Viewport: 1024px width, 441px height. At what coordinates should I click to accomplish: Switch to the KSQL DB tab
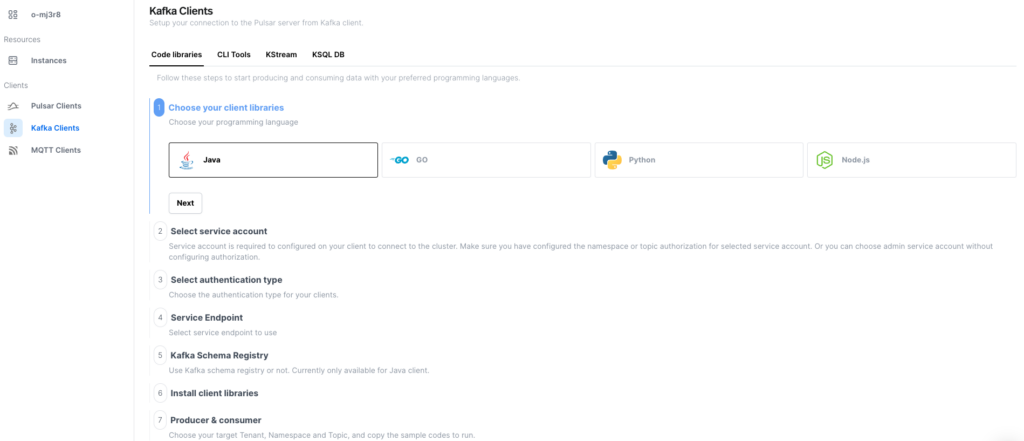click(328, 54)
